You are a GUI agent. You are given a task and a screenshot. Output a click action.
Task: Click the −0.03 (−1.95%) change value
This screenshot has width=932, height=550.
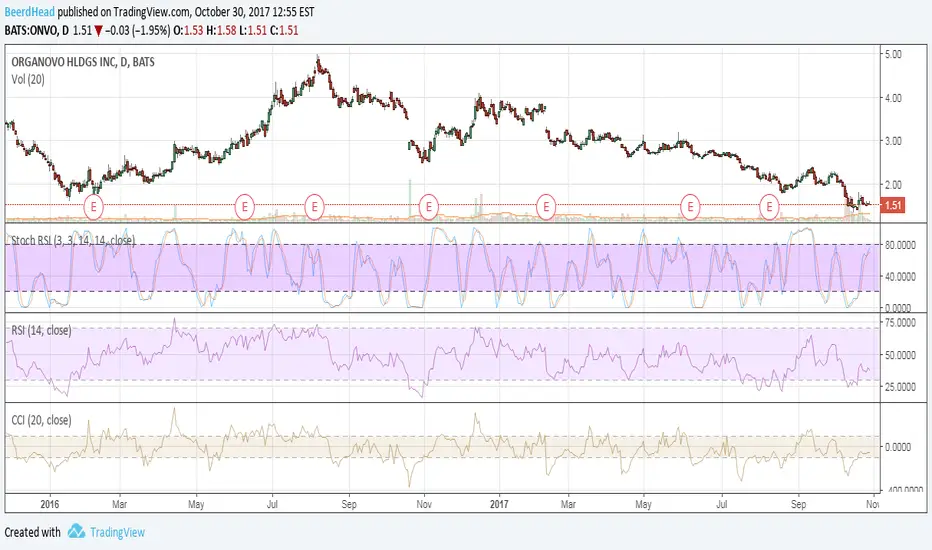pyautogui.click(x=138, y=30)
